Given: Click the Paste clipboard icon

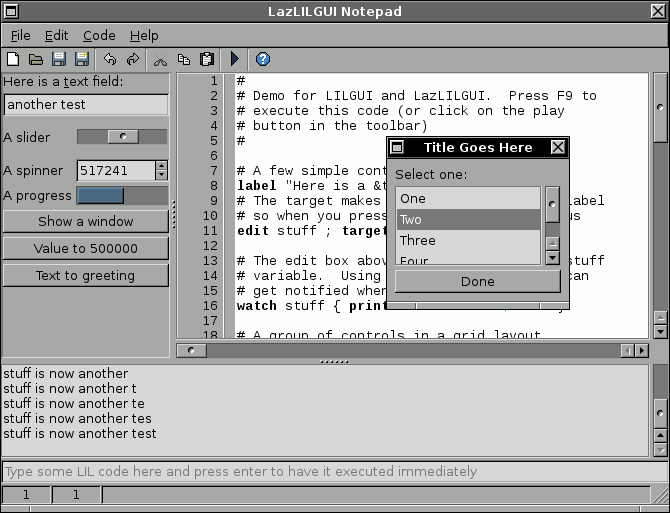Looking at the screenshot, I should (x=207, y=60).
